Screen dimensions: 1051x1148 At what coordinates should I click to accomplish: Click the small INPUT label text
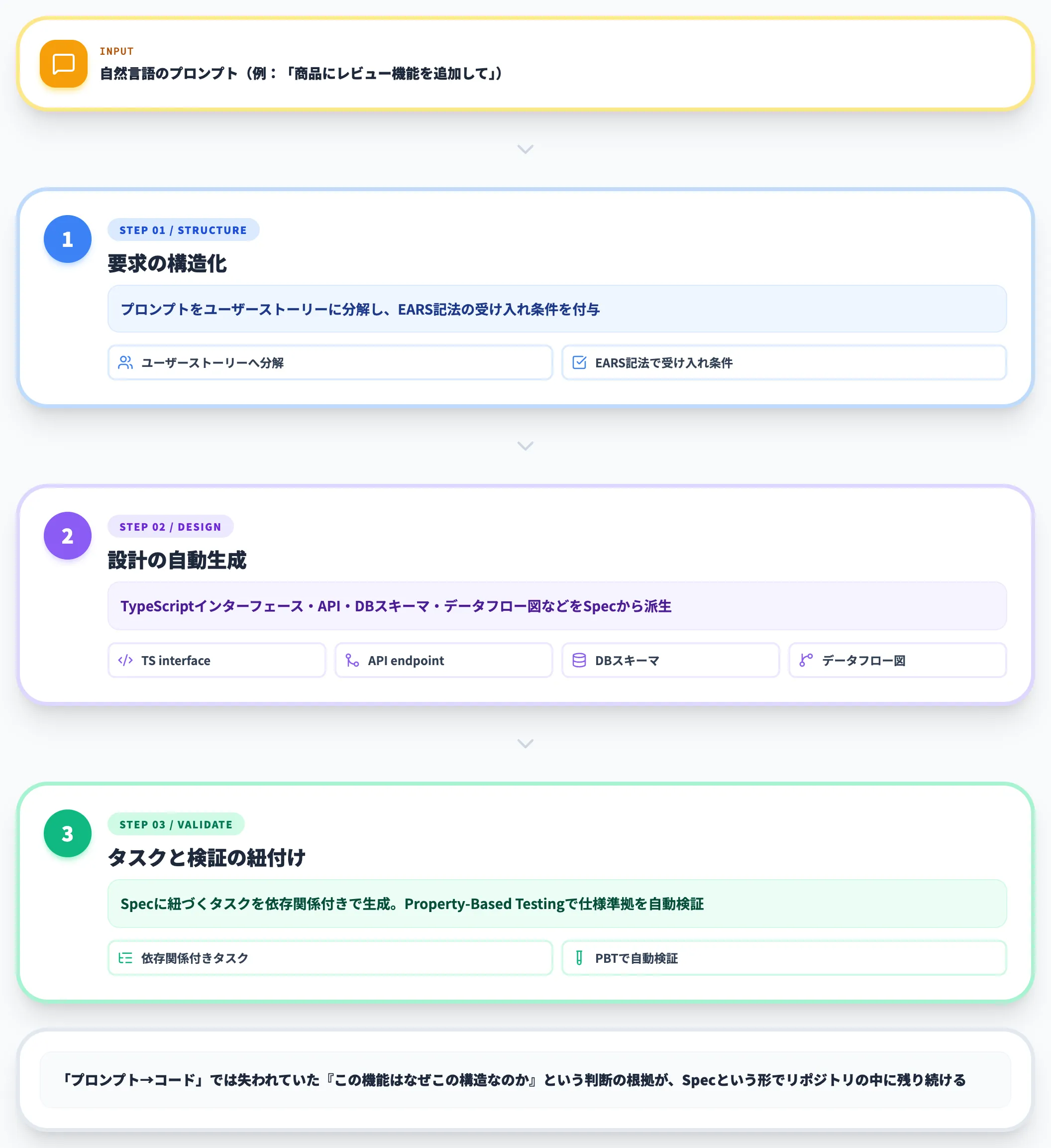(x=117, y=51)
